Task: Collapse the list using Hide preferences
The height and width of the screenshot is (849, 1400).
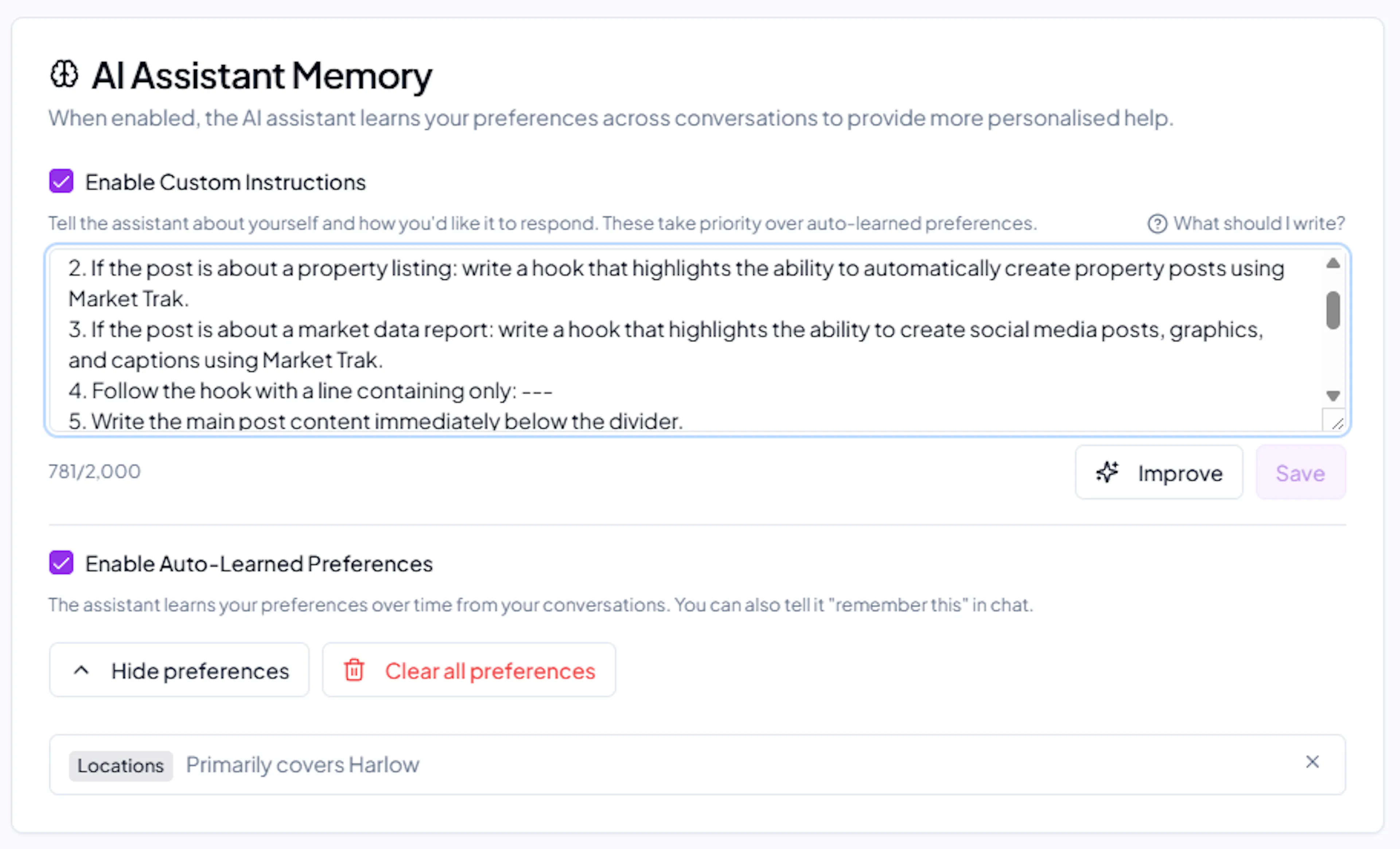Action: (179, 670)
